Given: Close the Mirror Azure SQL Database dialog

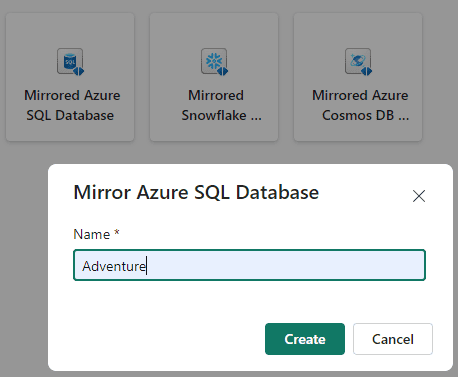Looking at the screenshot, I should point(419,196).
